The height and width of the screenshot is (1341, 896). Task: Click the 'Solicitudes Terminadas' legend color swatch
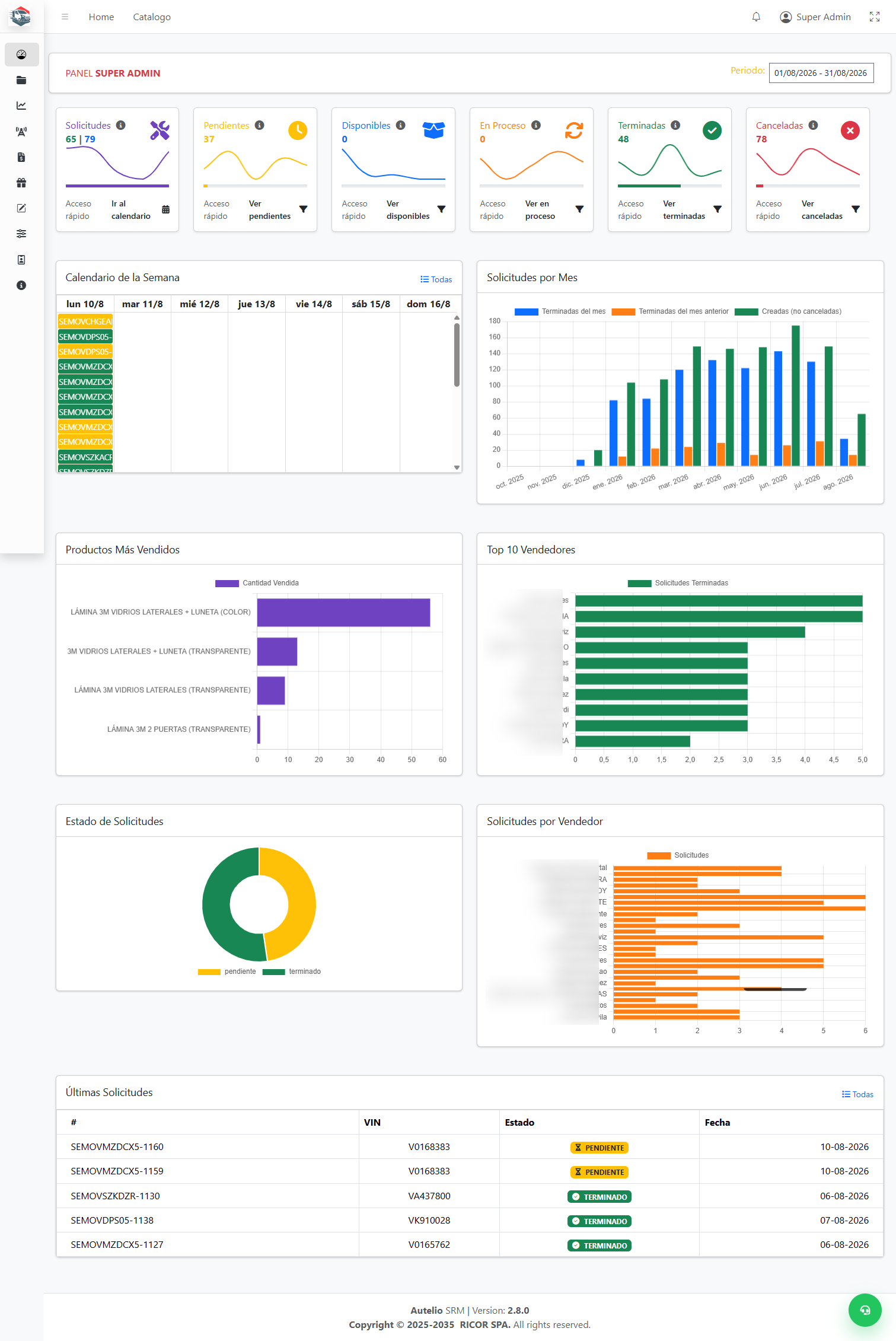[639, 583]
